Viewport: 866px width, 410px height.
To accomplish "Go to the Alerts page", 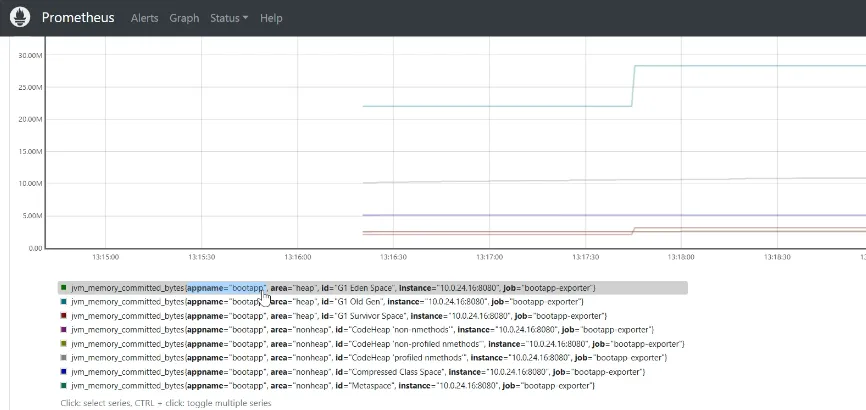I will click(145, 18).
